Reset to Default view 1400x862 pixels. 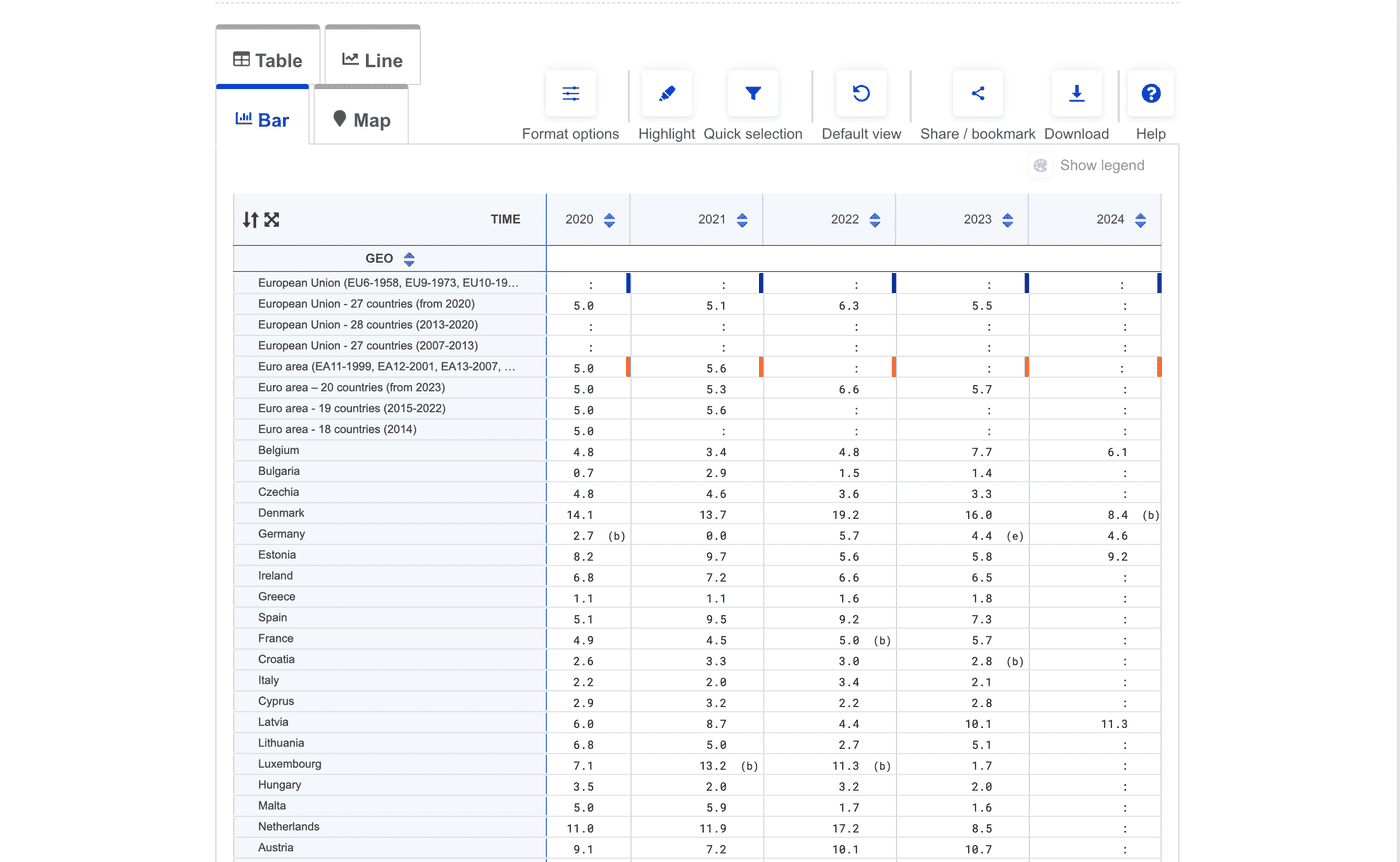tap(861, 94)
